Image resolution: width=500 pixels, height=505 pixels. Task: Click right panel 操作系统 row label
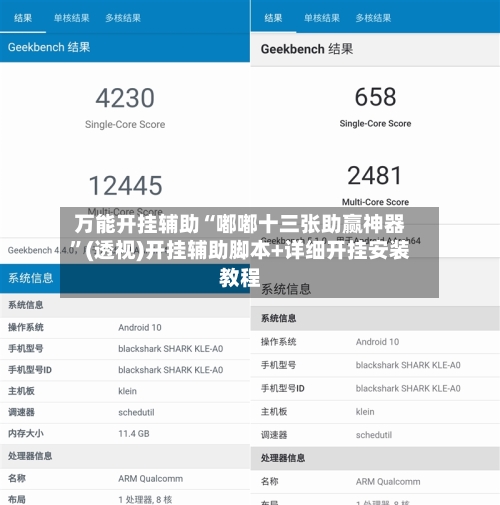tap(279, 342)
